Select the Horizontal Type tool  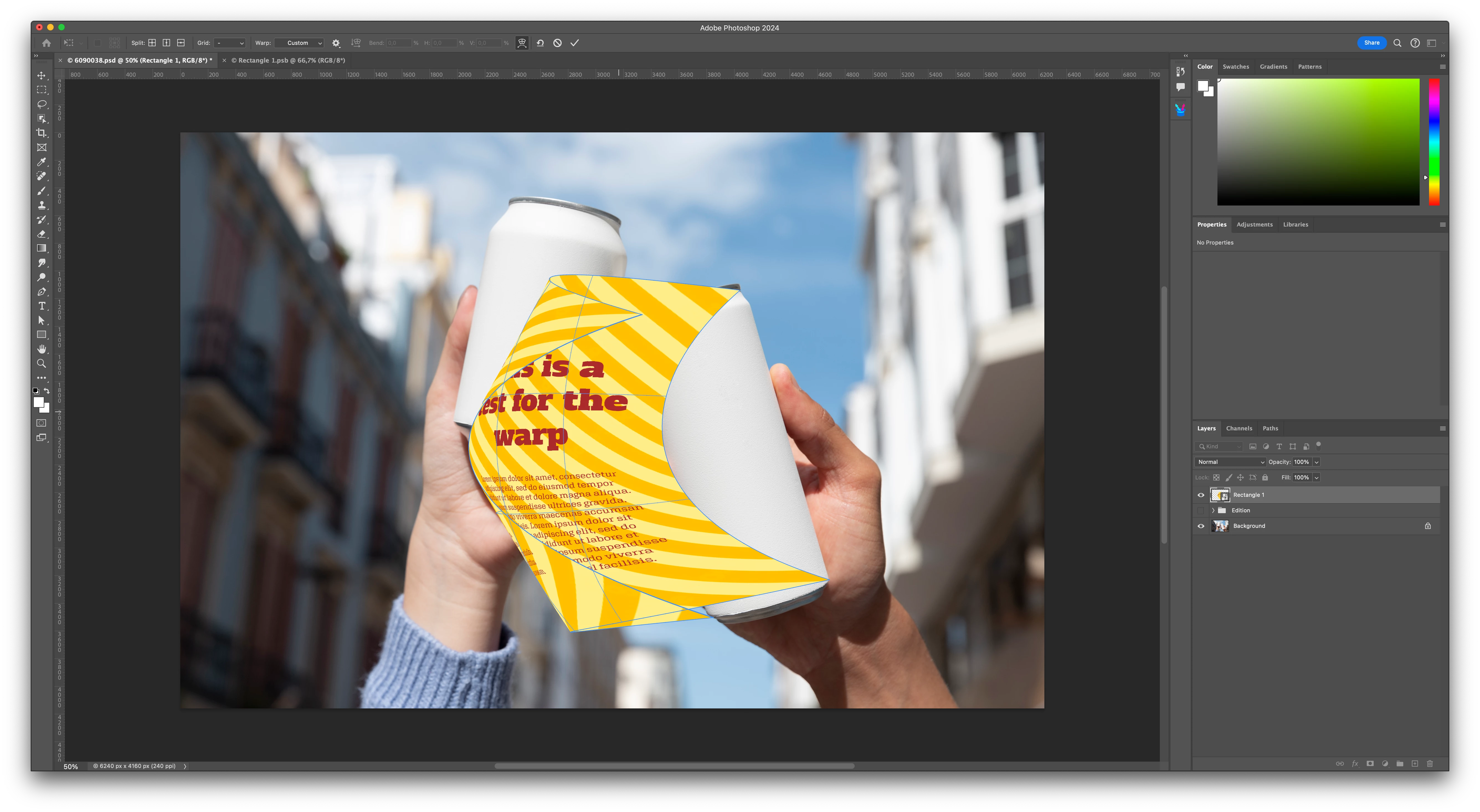point(42,306)
